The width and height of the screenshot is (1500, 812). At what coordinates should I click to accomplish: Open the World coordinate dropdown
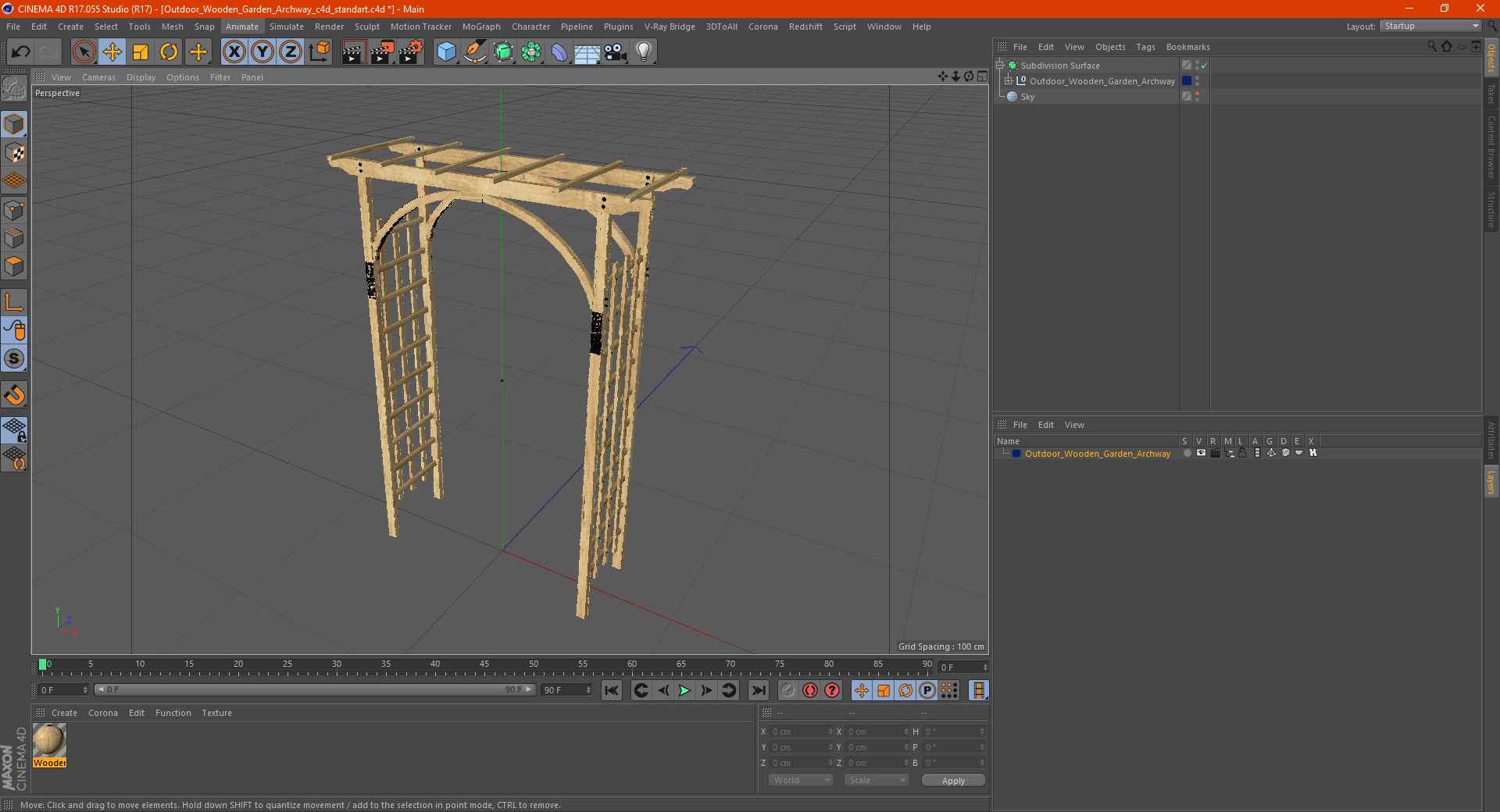pyautogui.click(x=801, y=780)
